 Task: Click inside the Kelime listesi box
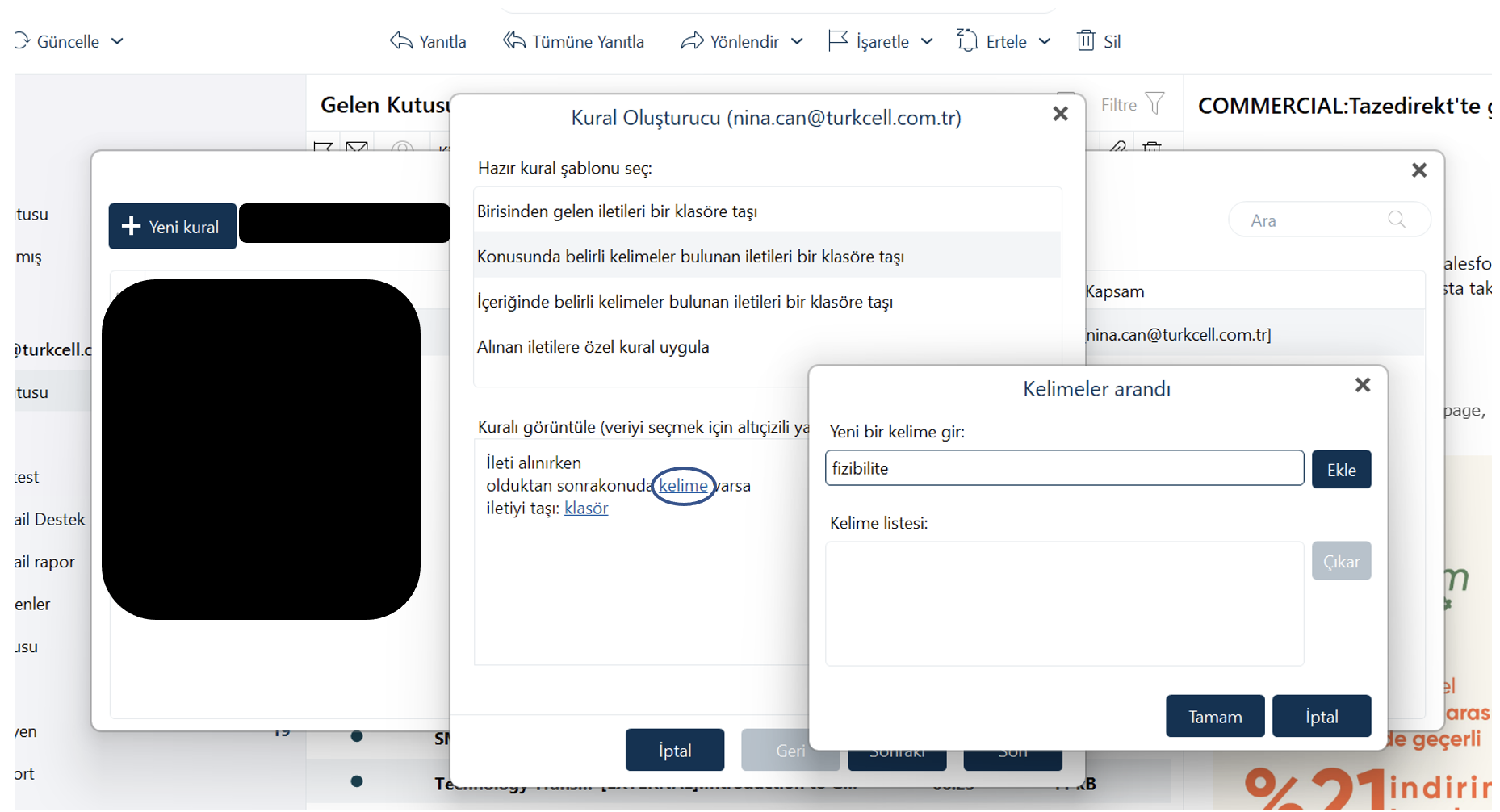[x=1064, y=603]
